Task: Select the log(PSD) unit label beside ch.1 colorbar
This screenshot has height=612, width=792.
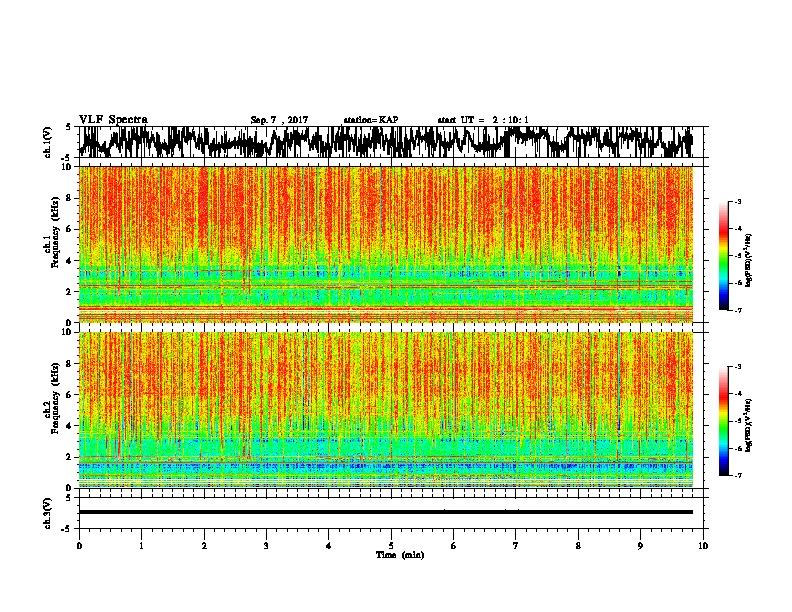Action: coord(749,260)
